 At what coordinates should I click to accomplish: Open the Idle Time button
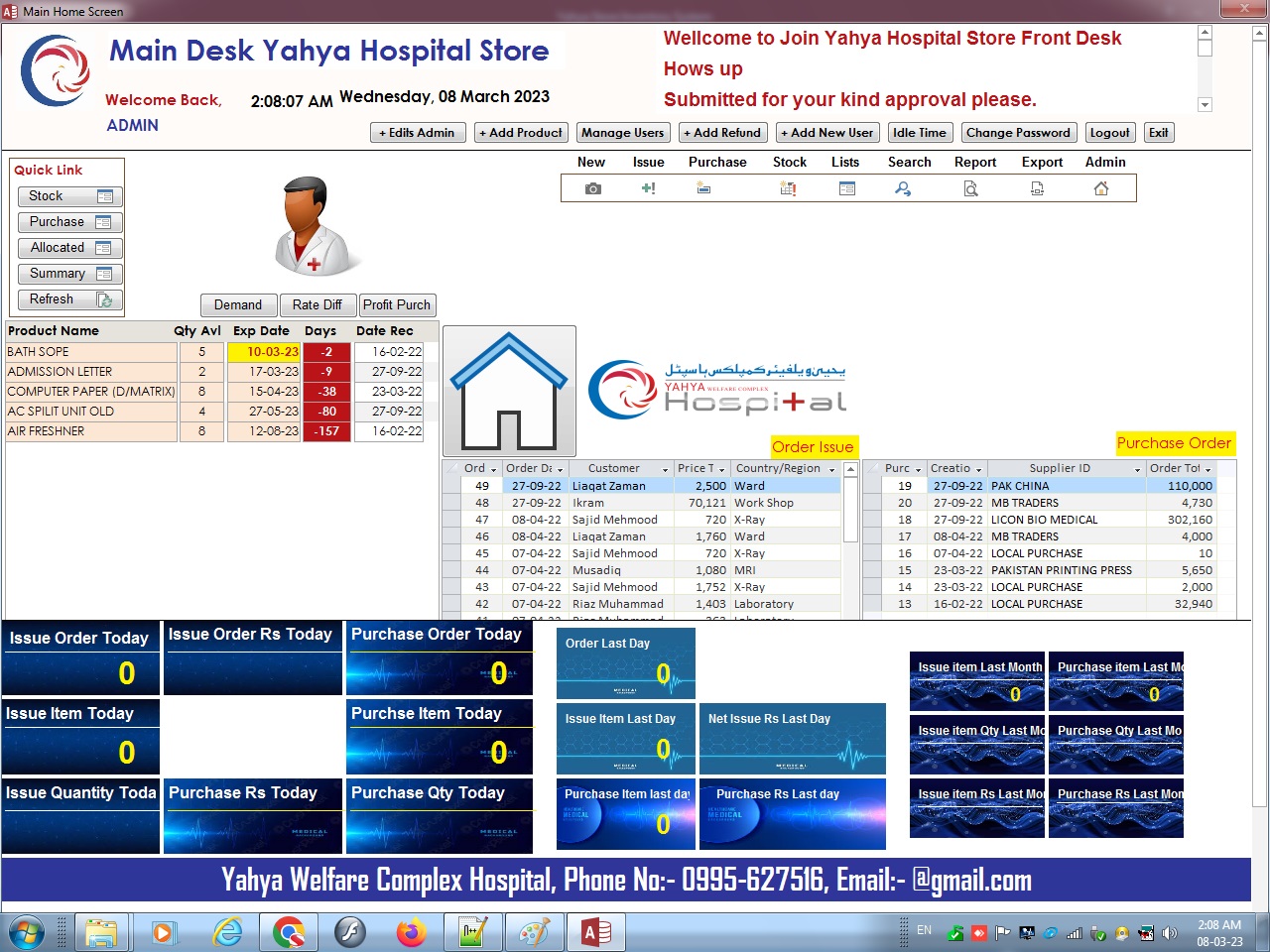(920, 133)
